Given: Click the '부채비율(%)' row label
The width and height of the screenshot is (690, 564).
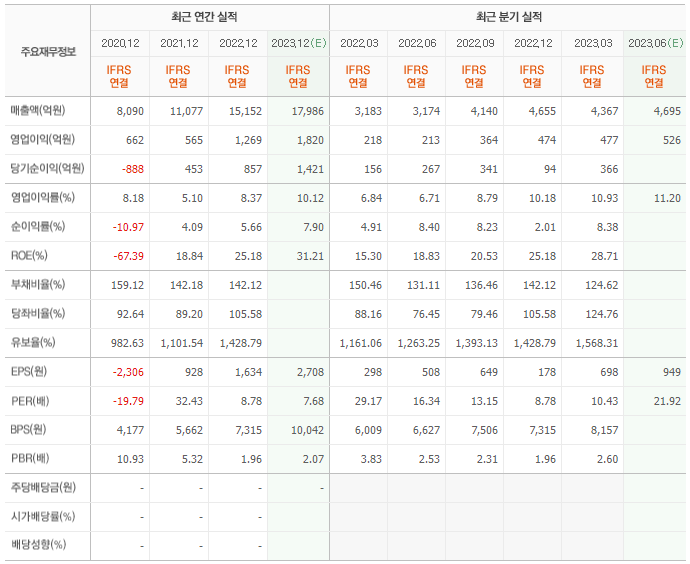Looking at the screenshot, I should (x=38, y=285).
